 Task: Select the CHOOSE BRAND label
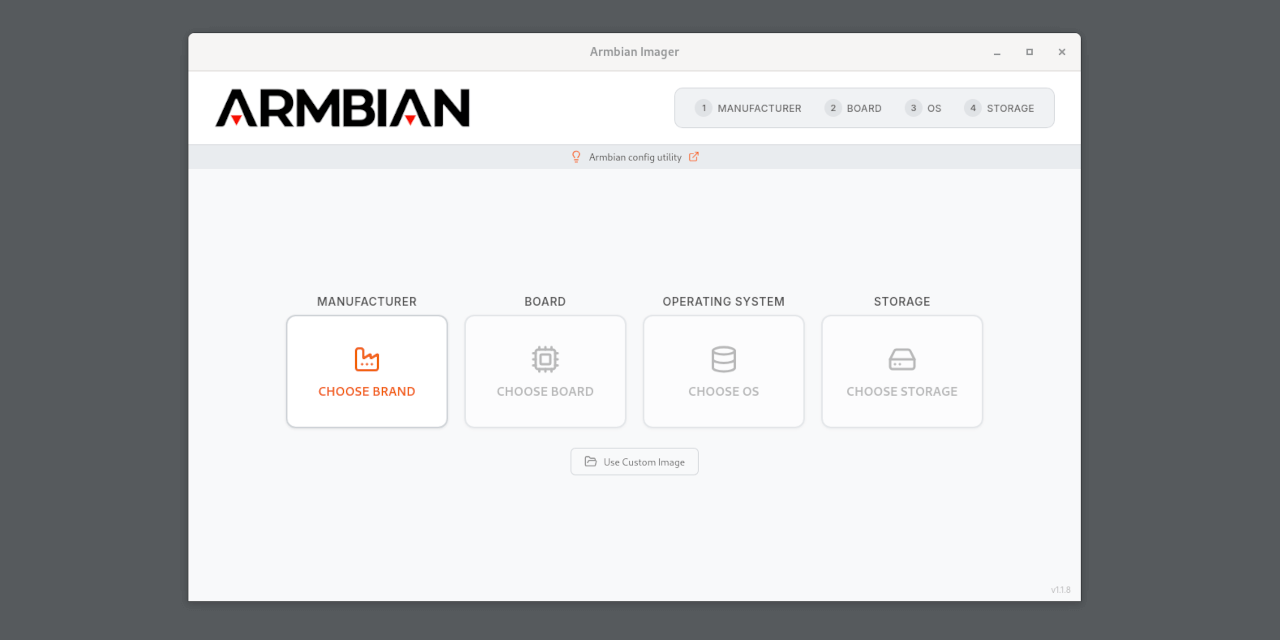[x=367, y=392]
